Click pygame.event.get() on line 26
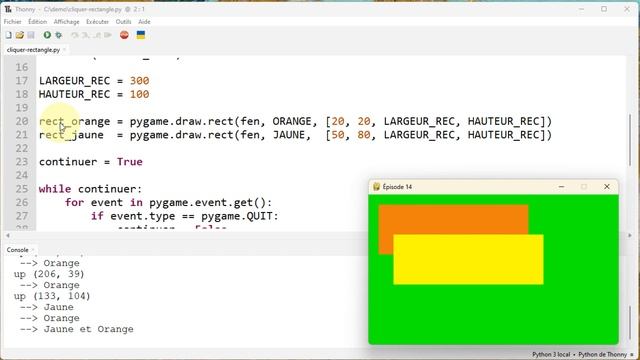The image size is (640, 360). click(x=207, y=202)
